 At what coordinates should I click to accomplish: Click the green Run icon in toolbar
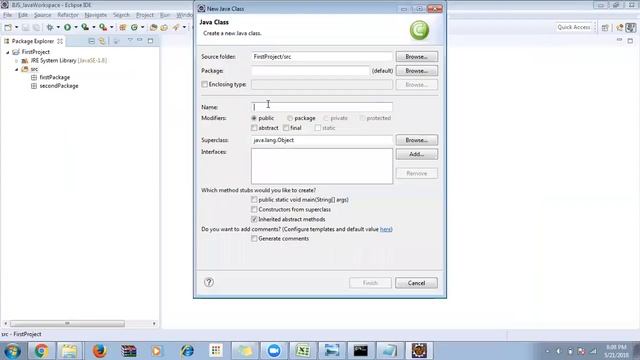coord(67,27)
